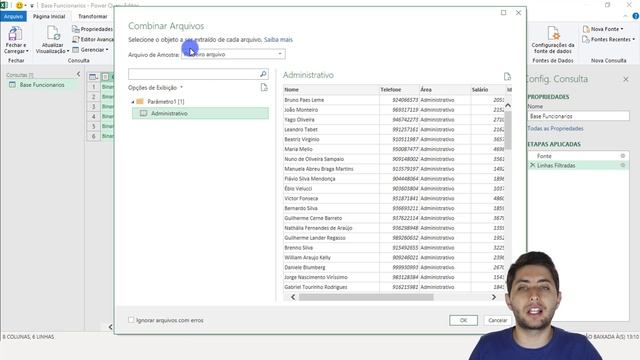Collapse the Parâmetro1 [1] folder
640x360 pixels.
[x=133, y=102]
